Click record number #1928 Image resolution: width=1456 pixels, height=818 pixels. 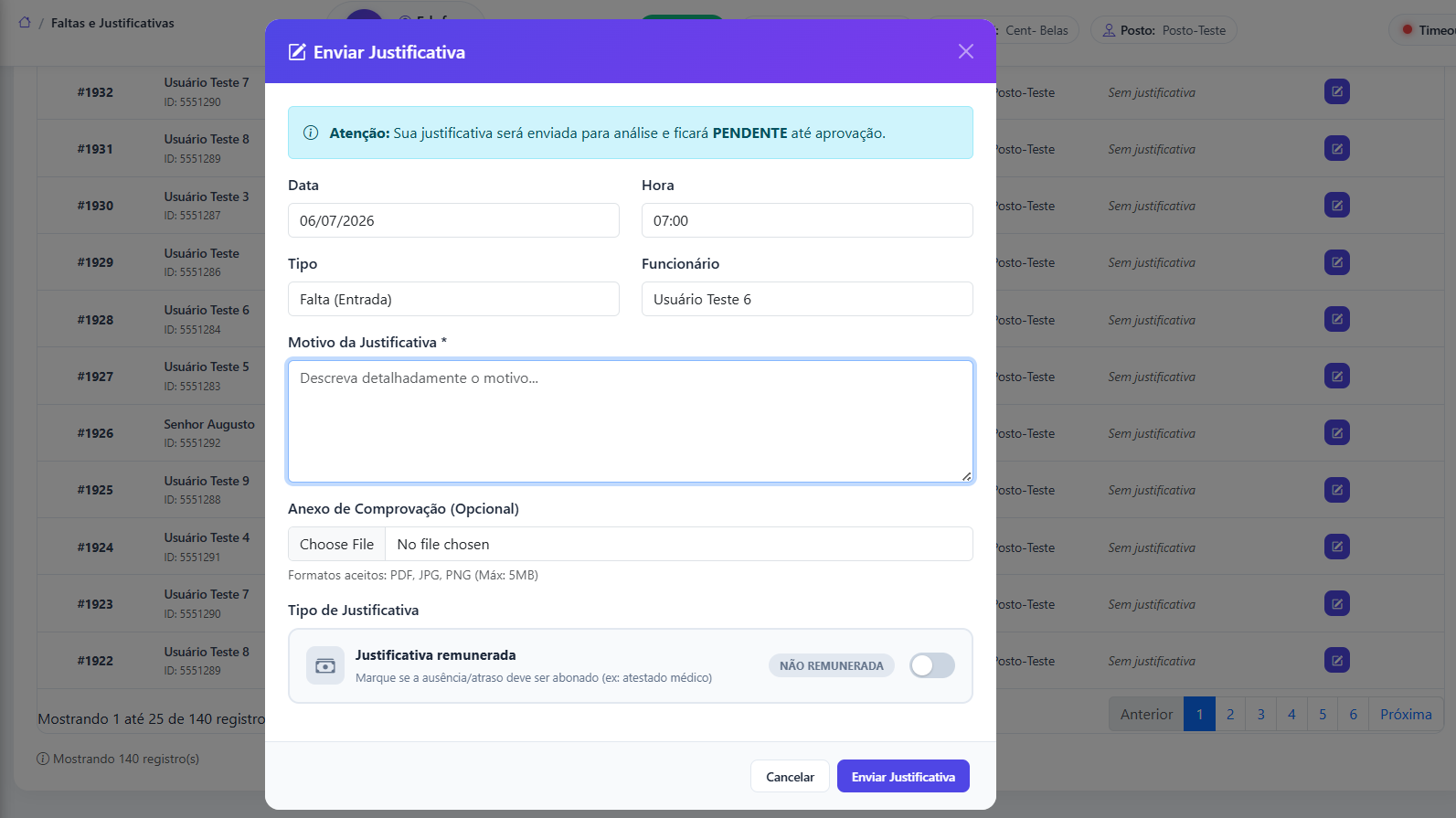pyautogui.click(x=95, y=320)
